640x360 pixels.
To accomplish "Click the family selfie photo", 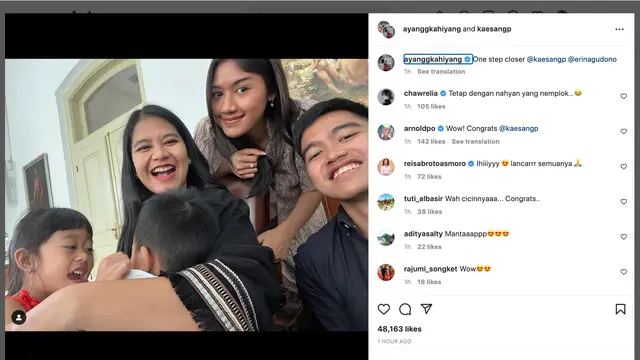I will [186, 195].
